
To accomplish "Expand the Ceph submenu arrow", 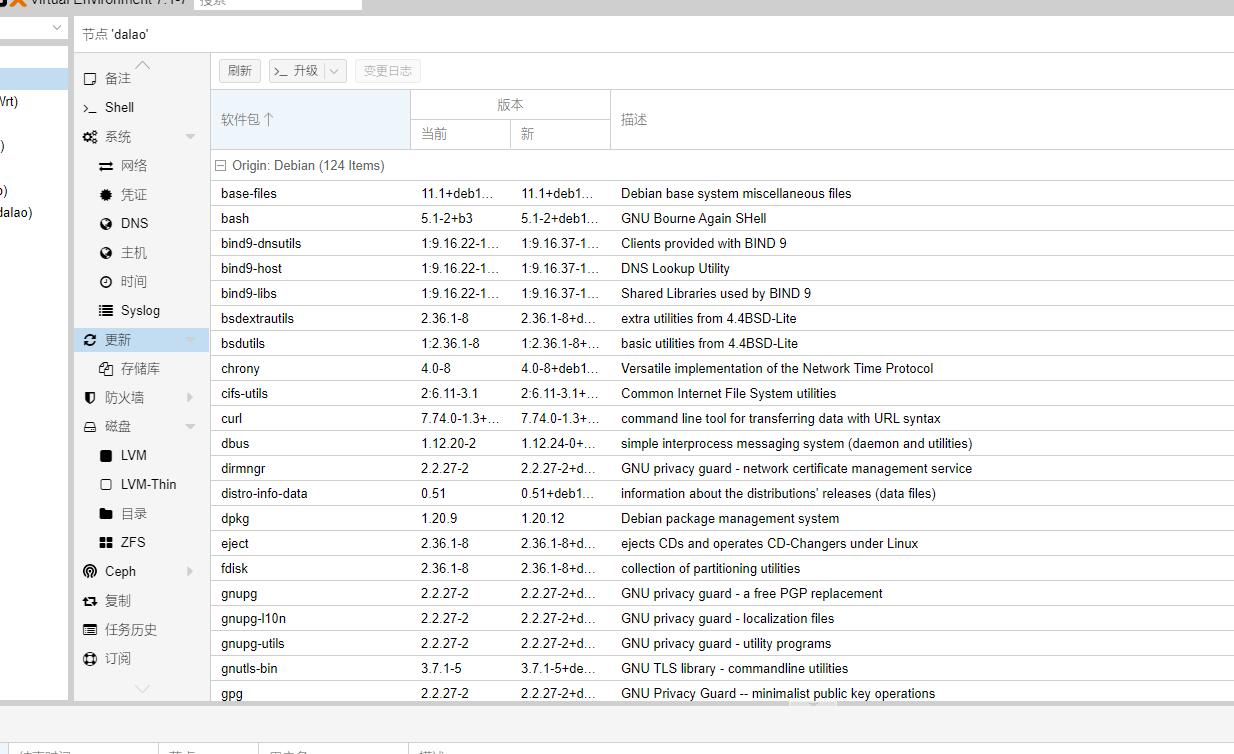I will pos(190,571).
